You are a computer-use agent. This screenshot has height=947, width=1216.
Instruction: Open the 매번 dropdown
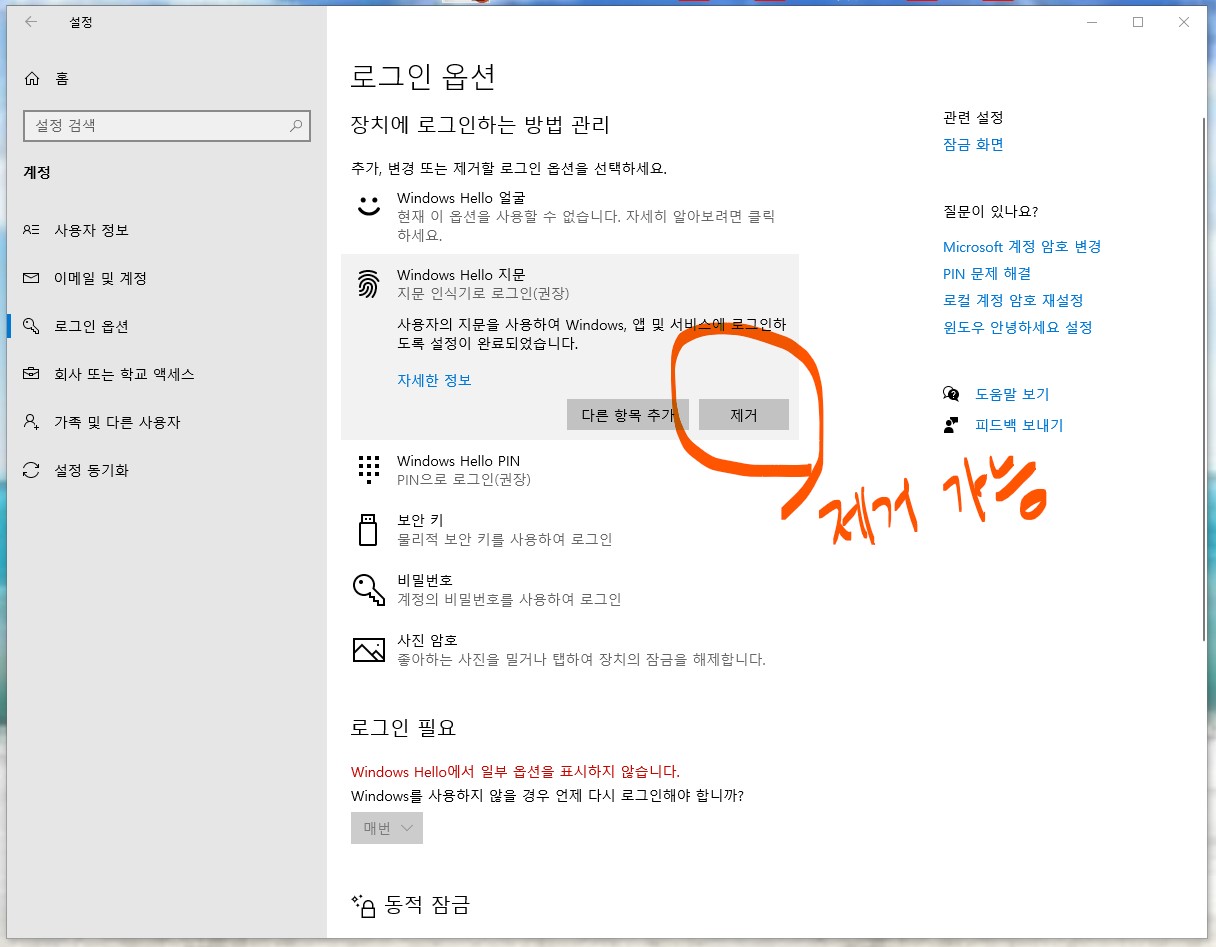point(387,828)
